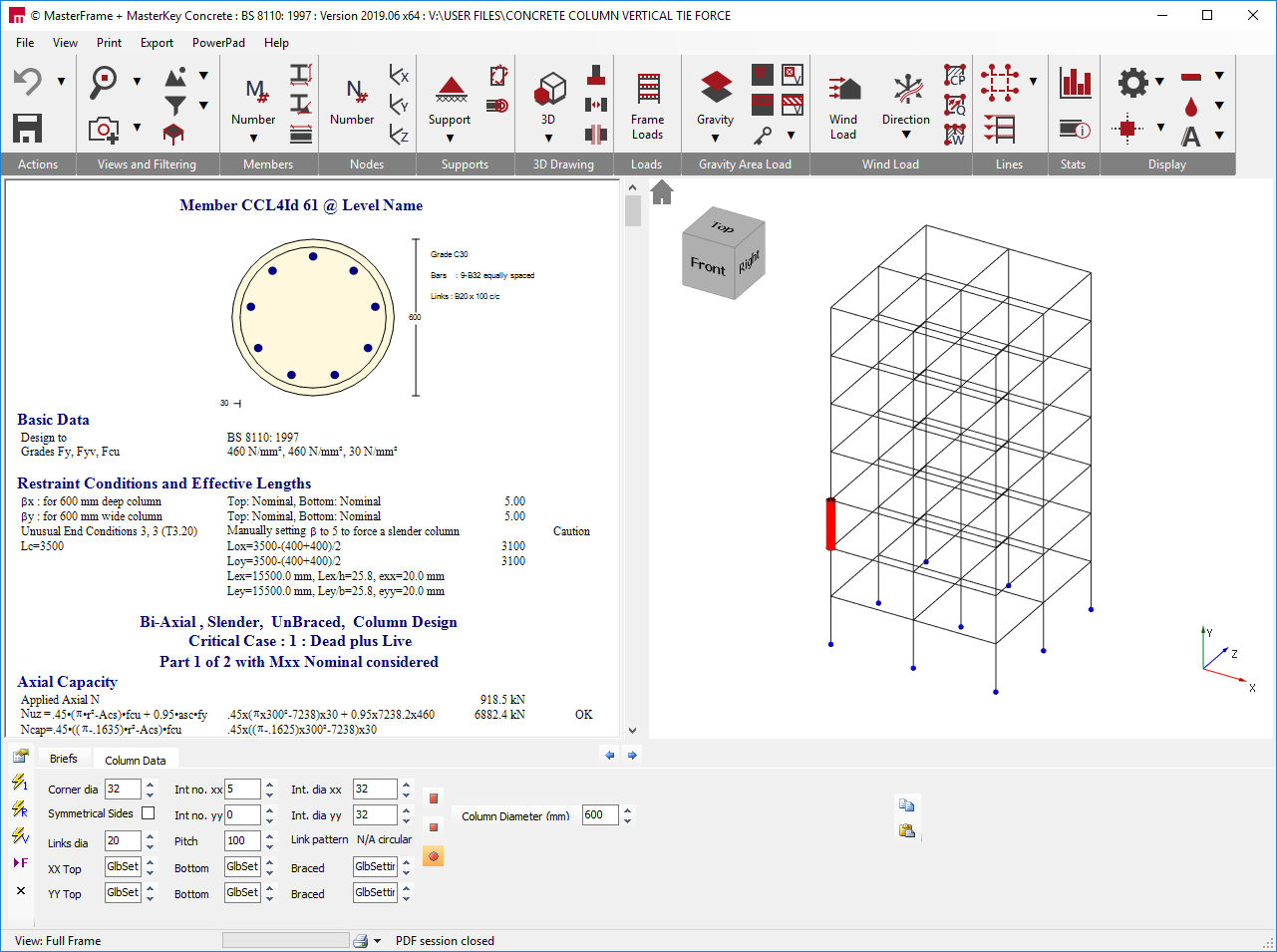The image size is (1277, 952).
Task: Switch to the Briefs tab
Action: (x=64, y=758)
